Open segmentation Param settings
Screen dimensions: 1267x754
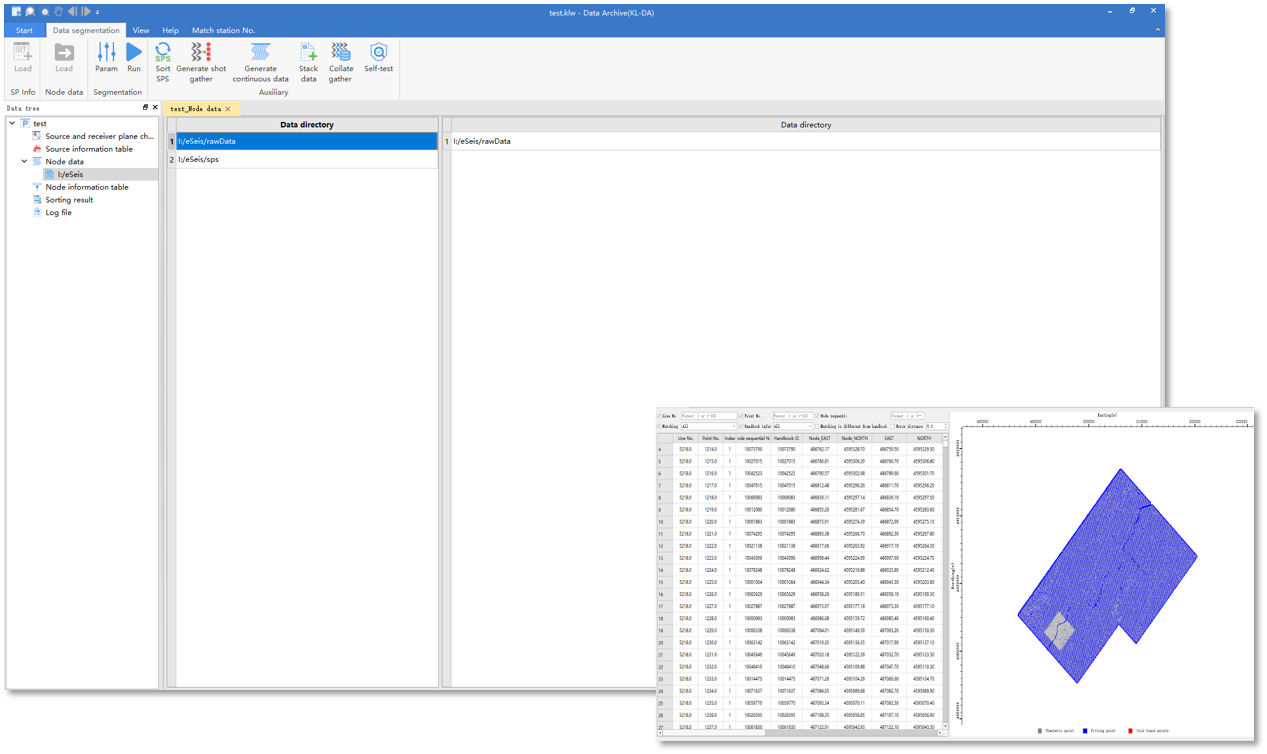point(106,58)
